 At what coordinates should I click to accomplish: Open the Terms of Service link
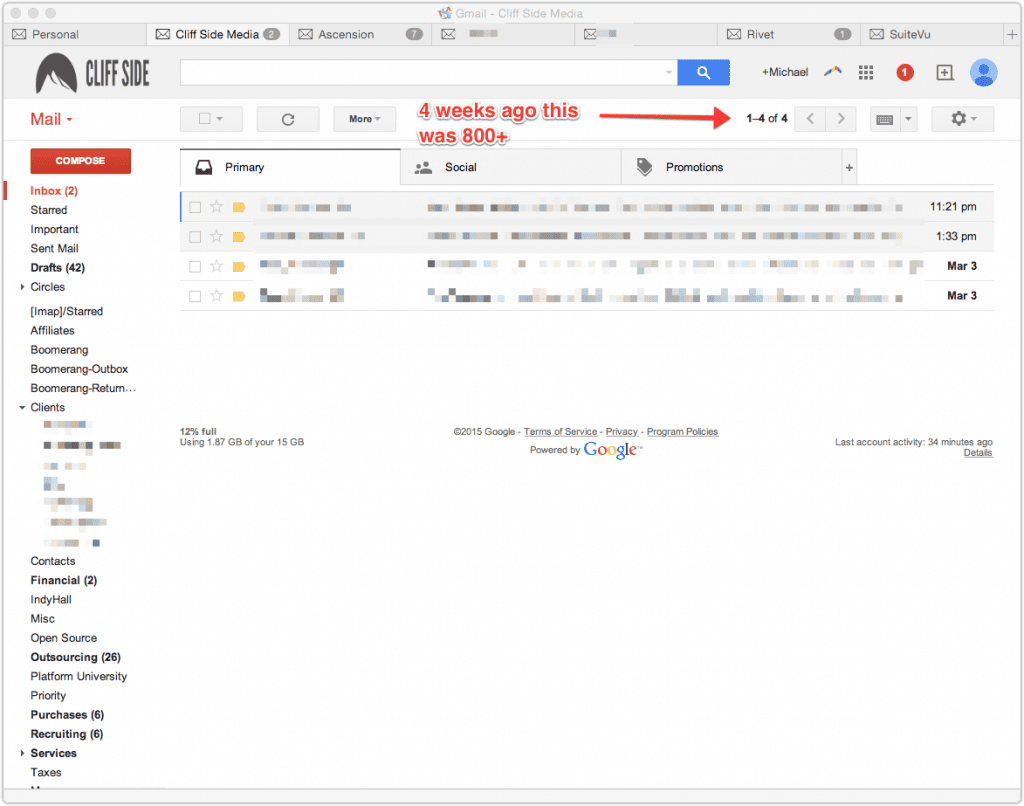pyautogui.click(x=560, y=432)
